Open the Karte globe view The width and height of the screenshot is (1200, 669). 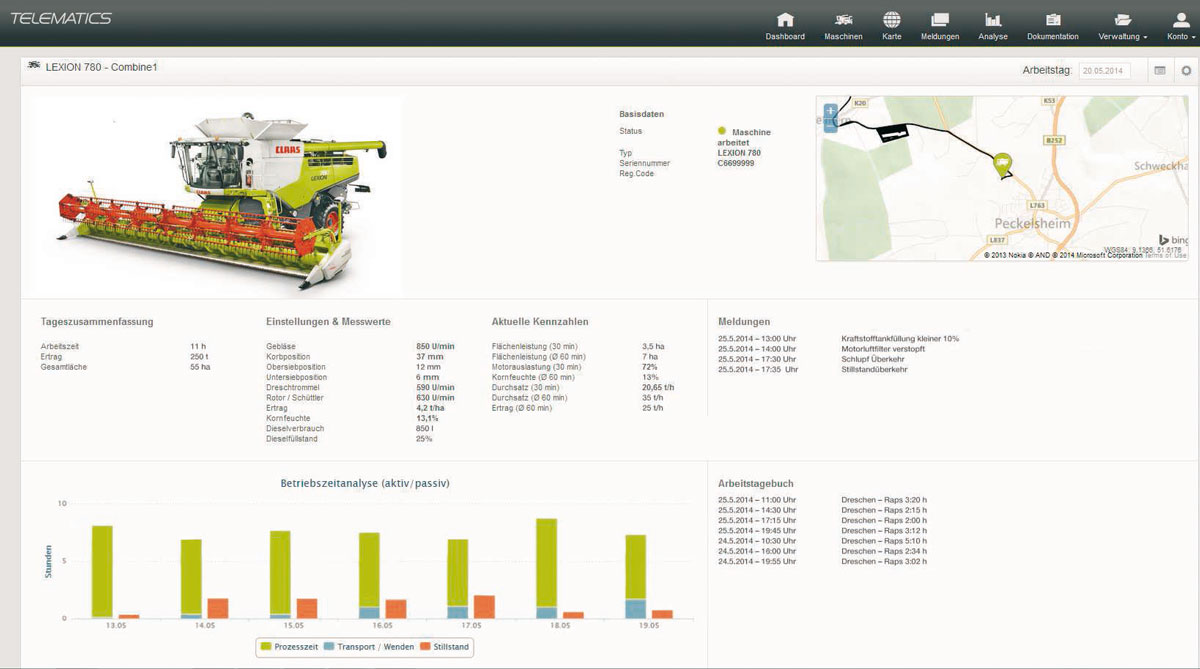coord(892,26)
